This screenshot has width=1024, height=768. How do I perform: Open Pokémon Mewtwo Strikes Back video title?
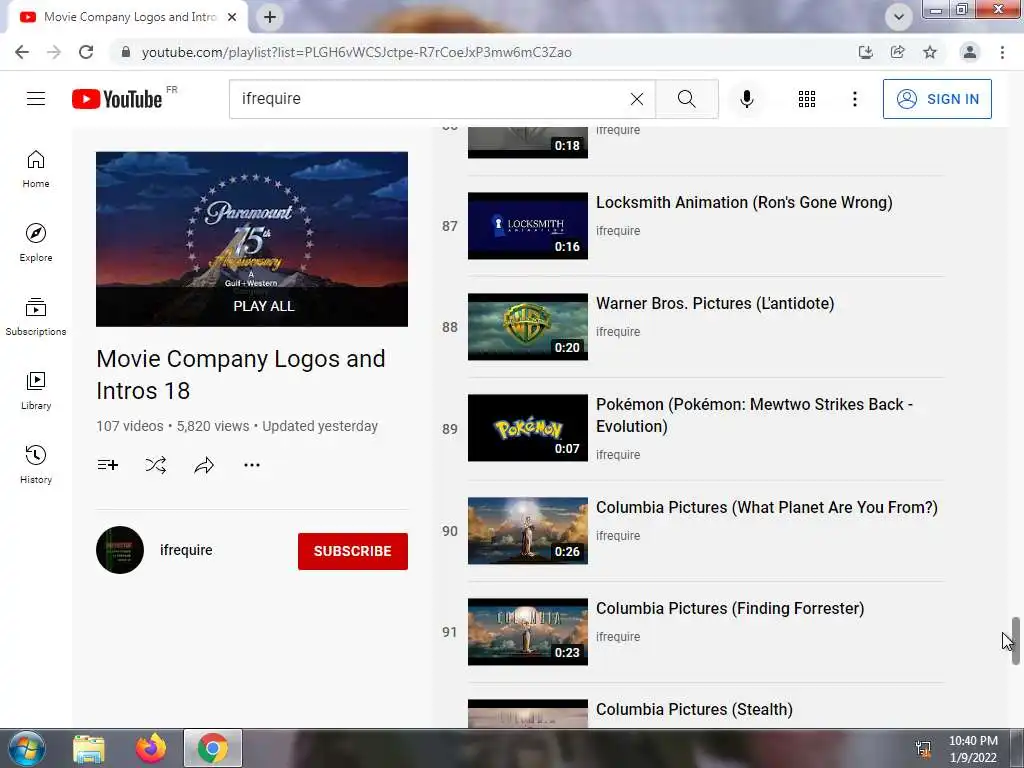[754, 415]
